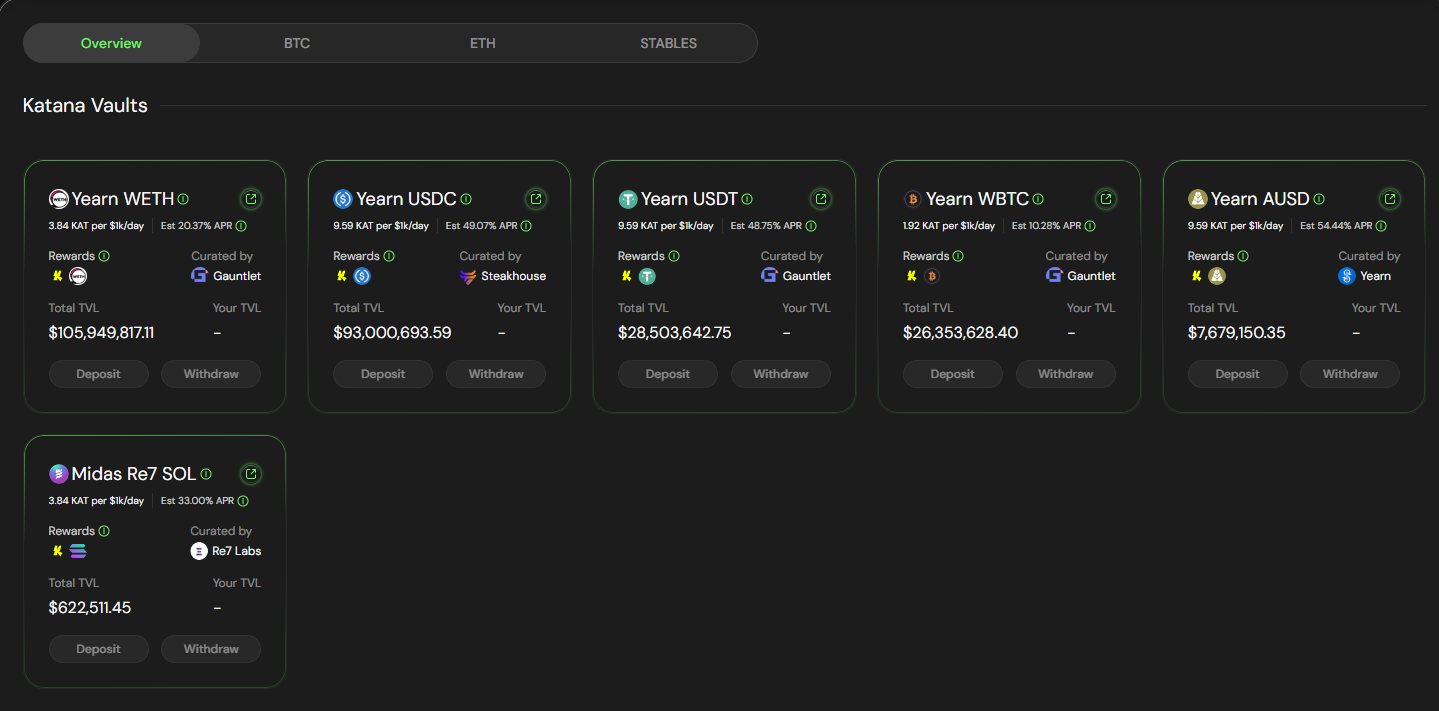Click the WETH token logo beside Yearn WETH
1439x711 pixels.
(59, 199)
